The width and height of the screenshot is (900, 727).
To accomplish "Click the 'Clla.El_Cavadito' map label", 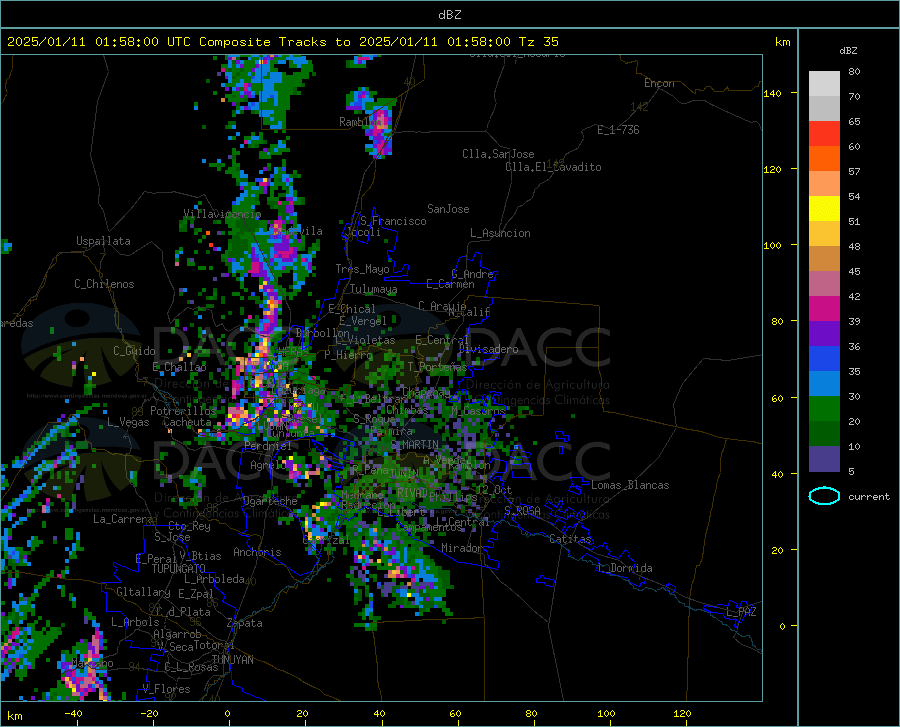I will point(553,167).
